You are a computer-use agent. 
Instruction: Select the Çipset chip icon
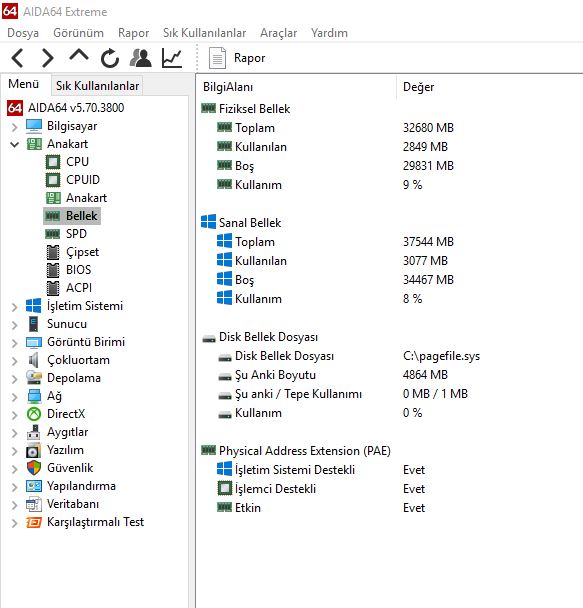pos(53,252)
